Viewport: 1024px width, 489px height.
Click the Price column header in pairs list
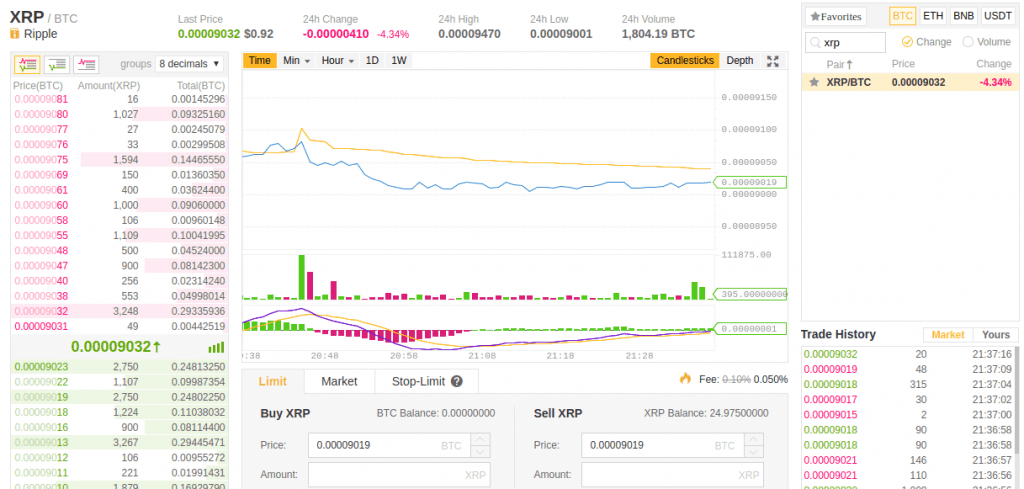(x=903, y=64)
